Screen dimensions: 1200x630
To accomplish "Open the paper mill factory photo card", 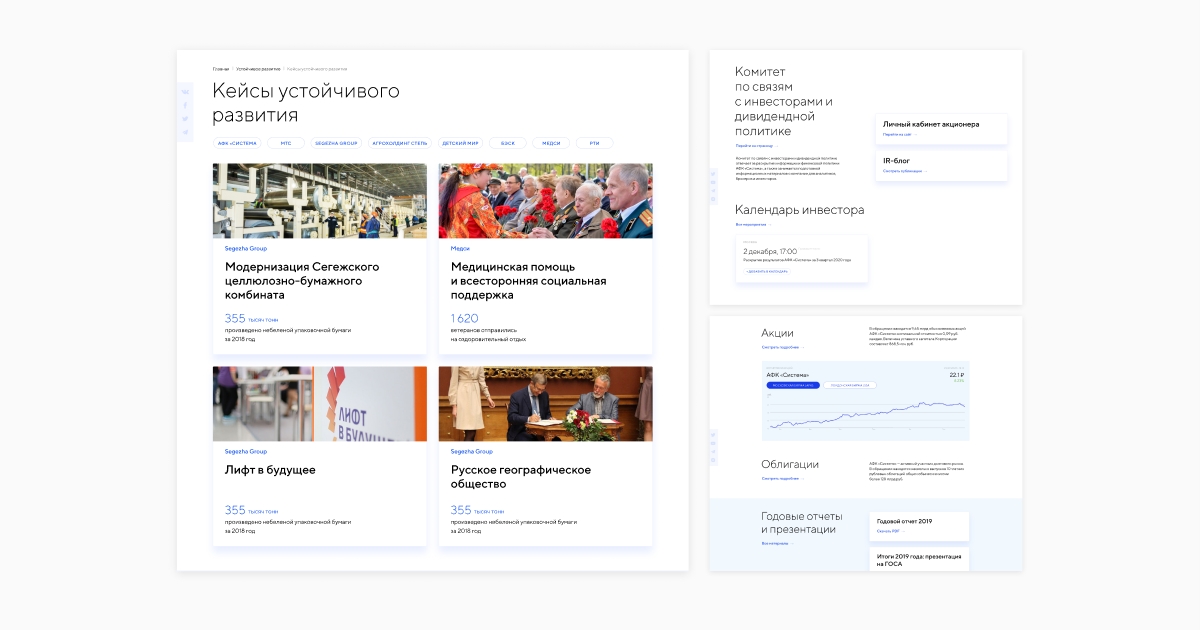I will tap(320, 201).
